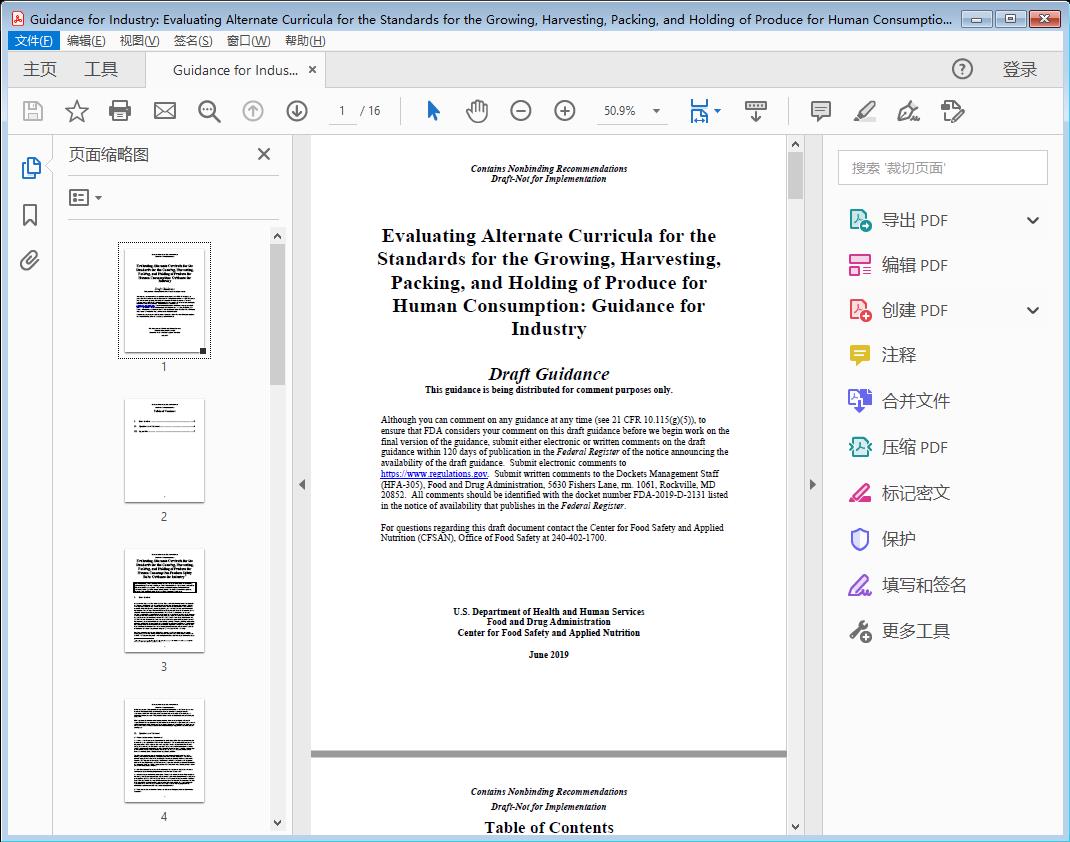Toggle the page thumbnails sidebar panel
This screenshot has width=1070, height=842.
tap(30, 169)
